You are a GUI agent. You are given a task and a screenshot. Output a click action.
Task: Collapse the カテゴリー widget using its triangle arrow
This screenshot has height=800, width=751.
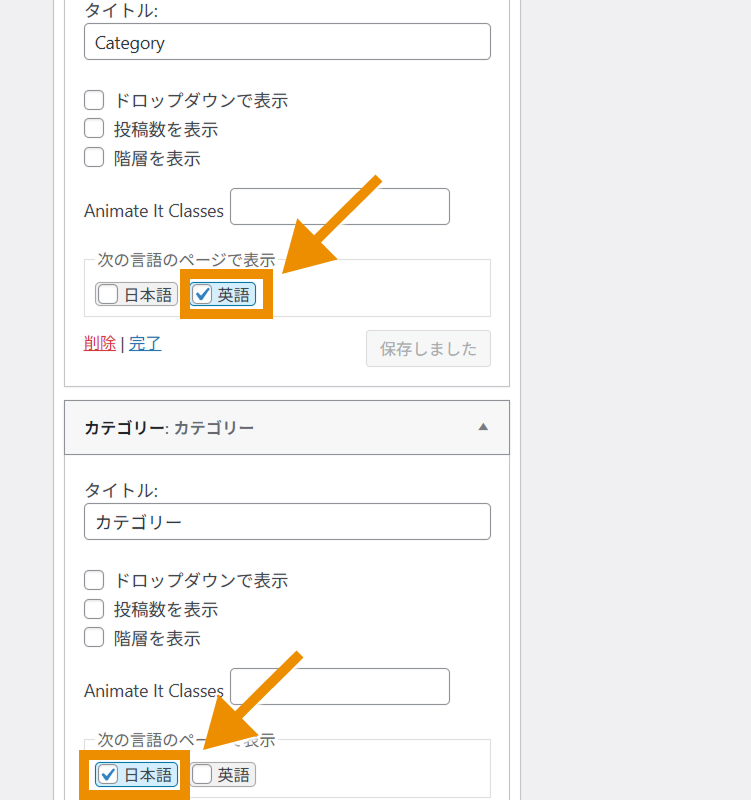(x=483, y=427)
